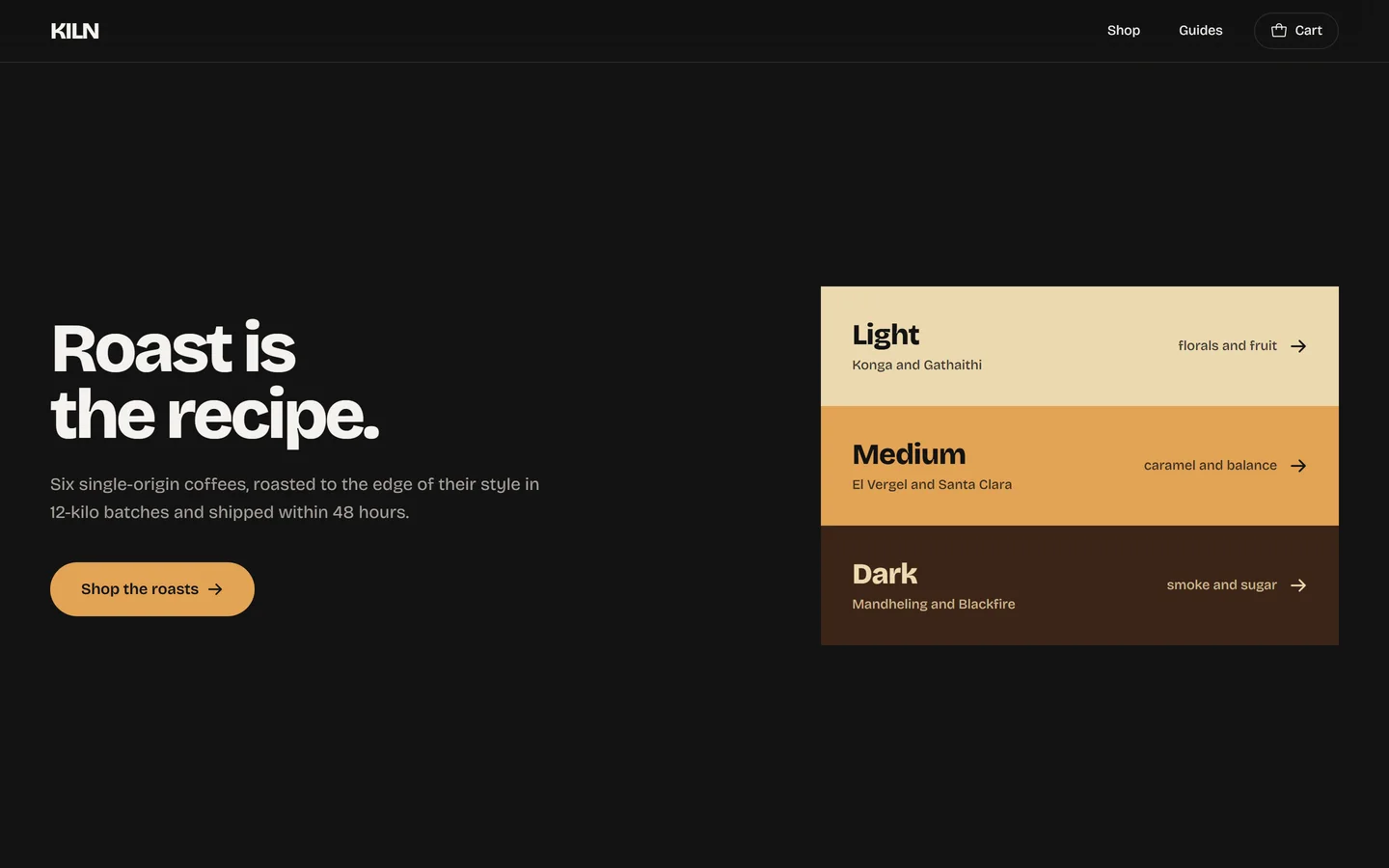Open the Shop nav item

(1124, 31)
